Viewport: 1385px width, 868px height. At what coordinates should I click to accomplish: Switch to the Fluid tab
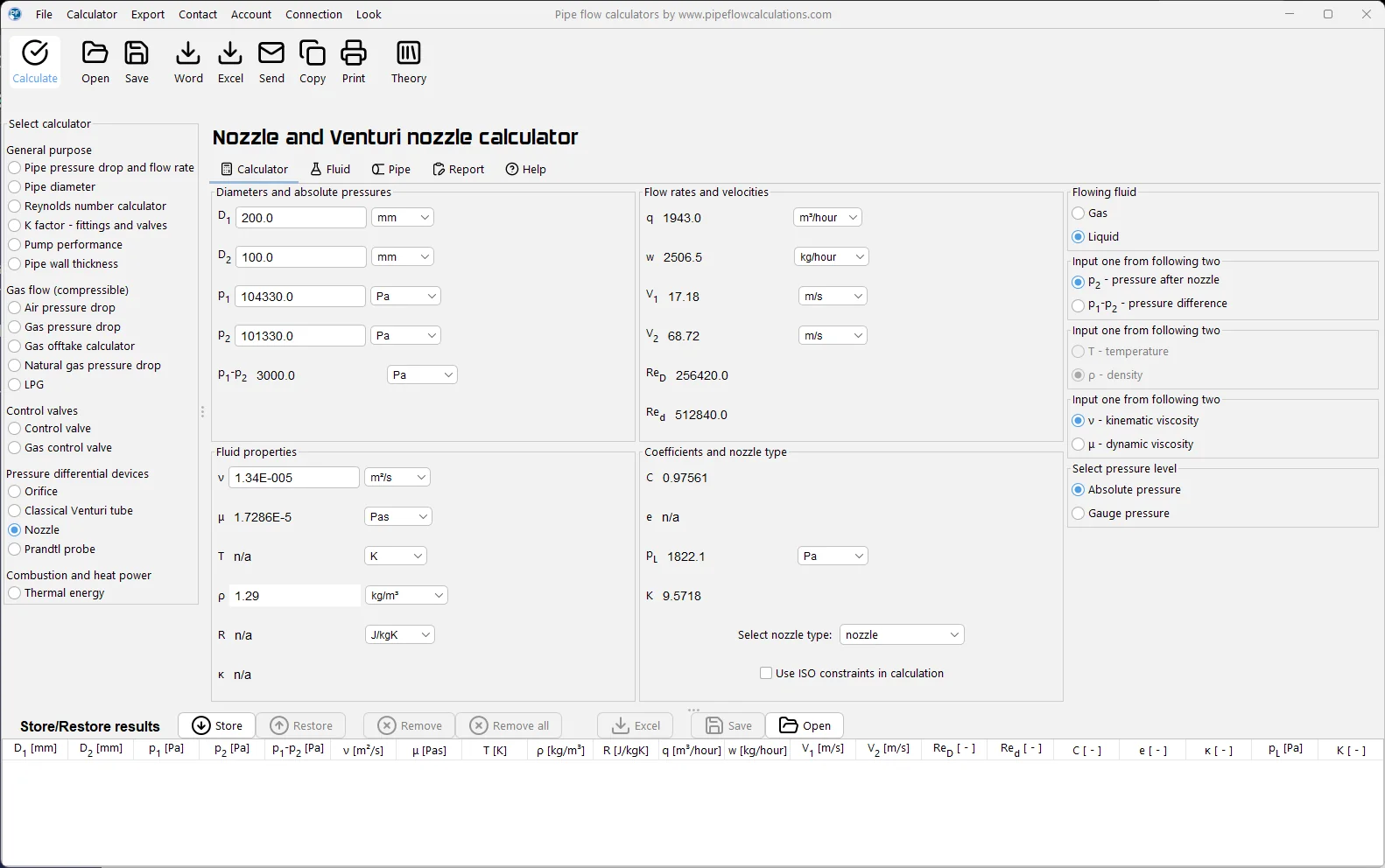point(330,169)
